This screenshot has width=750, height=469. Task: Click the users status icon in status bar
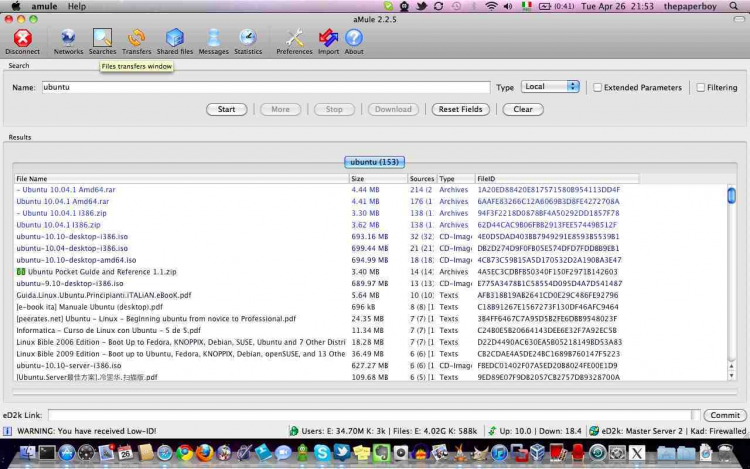tap(294, 431)
